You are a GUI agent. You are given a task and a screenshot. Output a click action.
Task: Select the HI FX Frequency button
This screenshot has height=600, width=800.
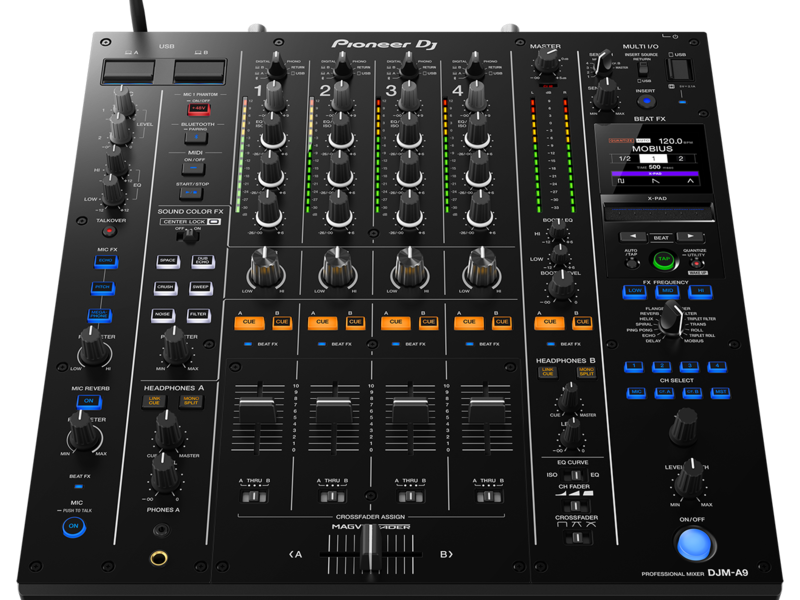pyautogui.click(x=701, y=291)
